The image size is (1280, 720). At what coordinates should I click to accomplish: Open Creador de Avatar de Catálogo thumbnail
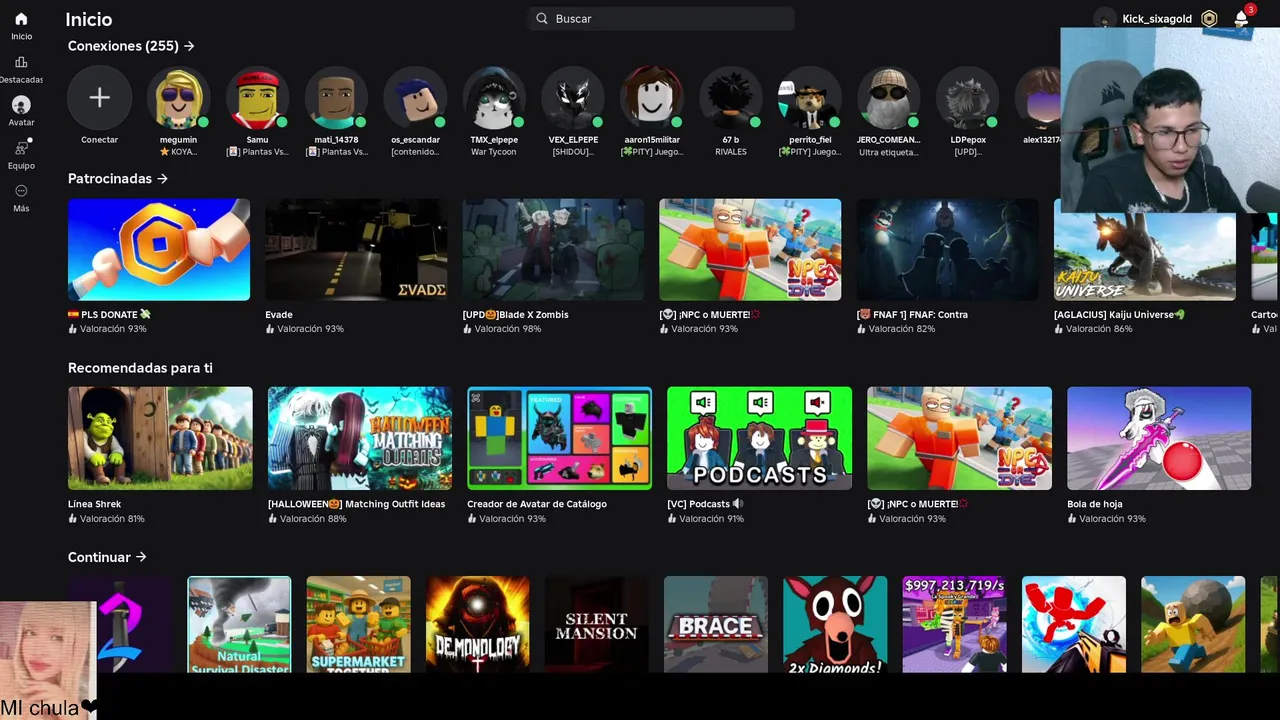(560, 438)
